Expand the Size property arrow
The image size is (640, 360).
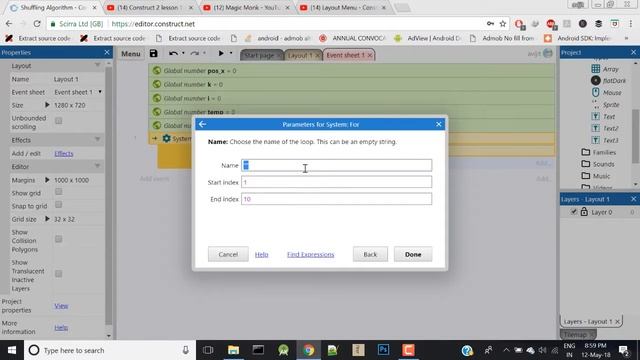pyautogui.click(x=47, y=105)
